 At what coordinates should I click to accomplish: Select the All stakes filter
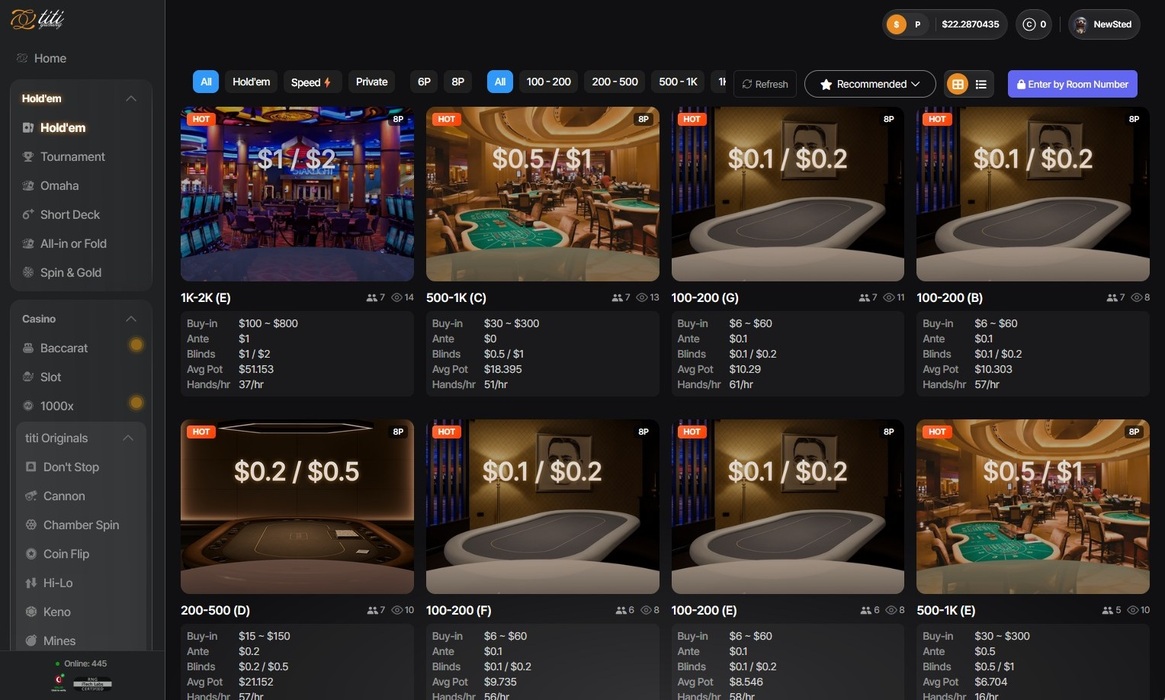coord(500,82)
